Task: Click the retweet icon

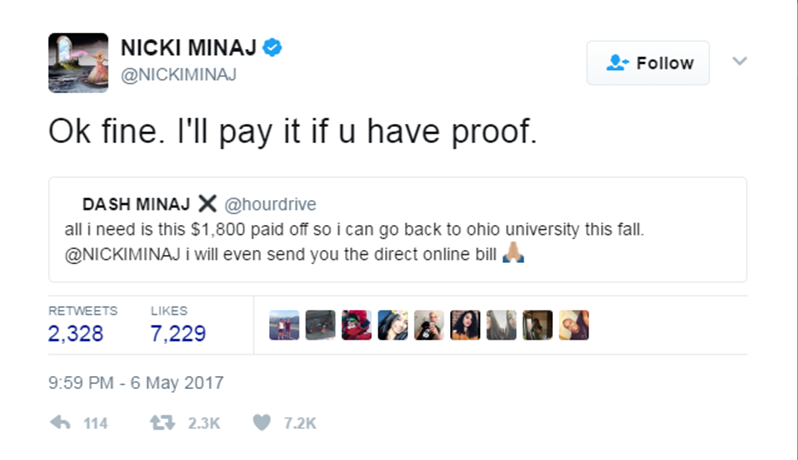Action: point(162,422)
